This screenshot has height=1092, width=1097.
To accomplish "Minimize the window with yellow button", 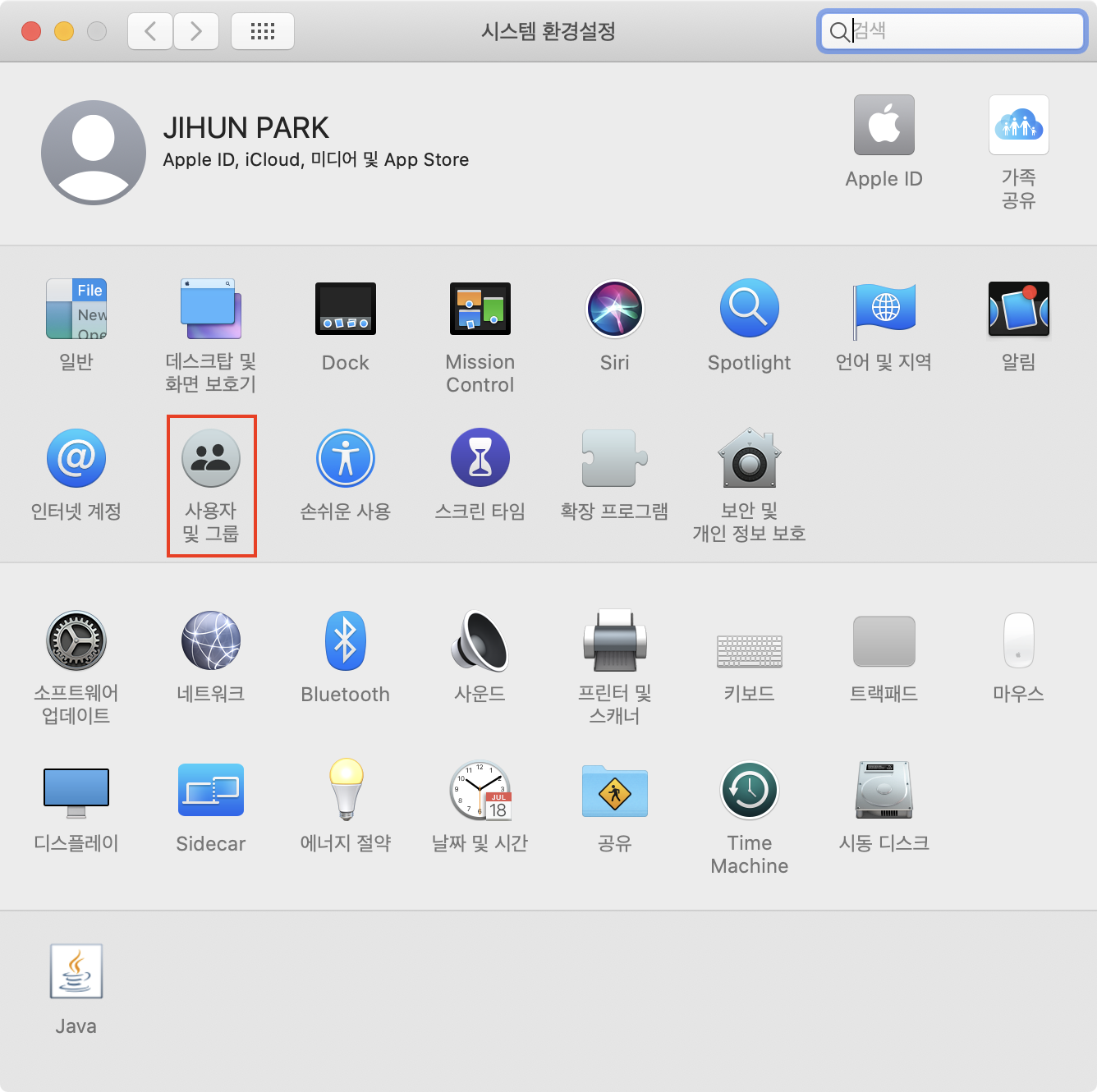I will pyautogui.click(x=64, y=31).
